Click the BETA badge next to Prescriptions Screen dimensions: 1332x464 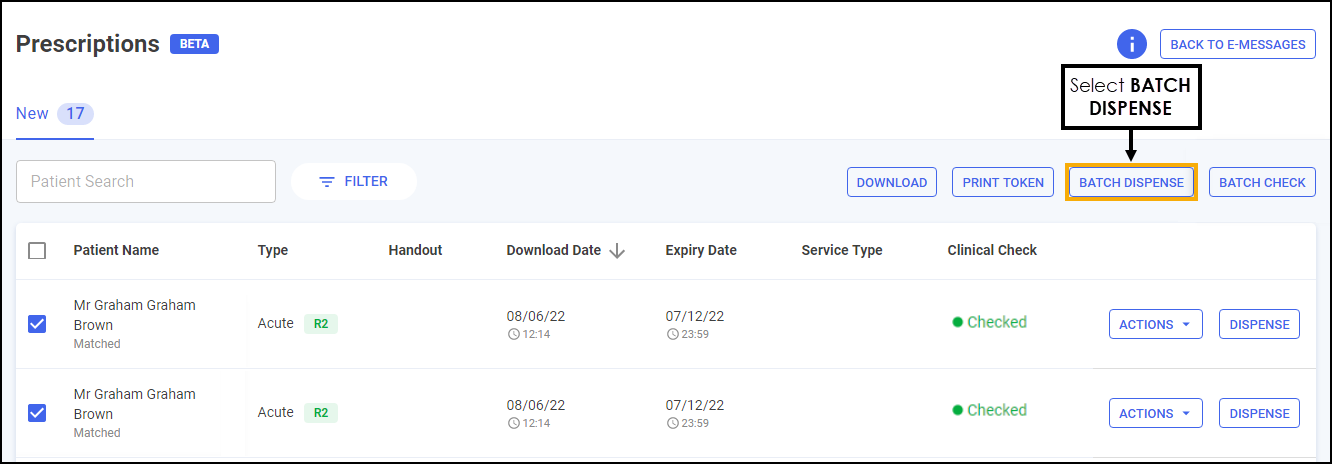point(194,44)
